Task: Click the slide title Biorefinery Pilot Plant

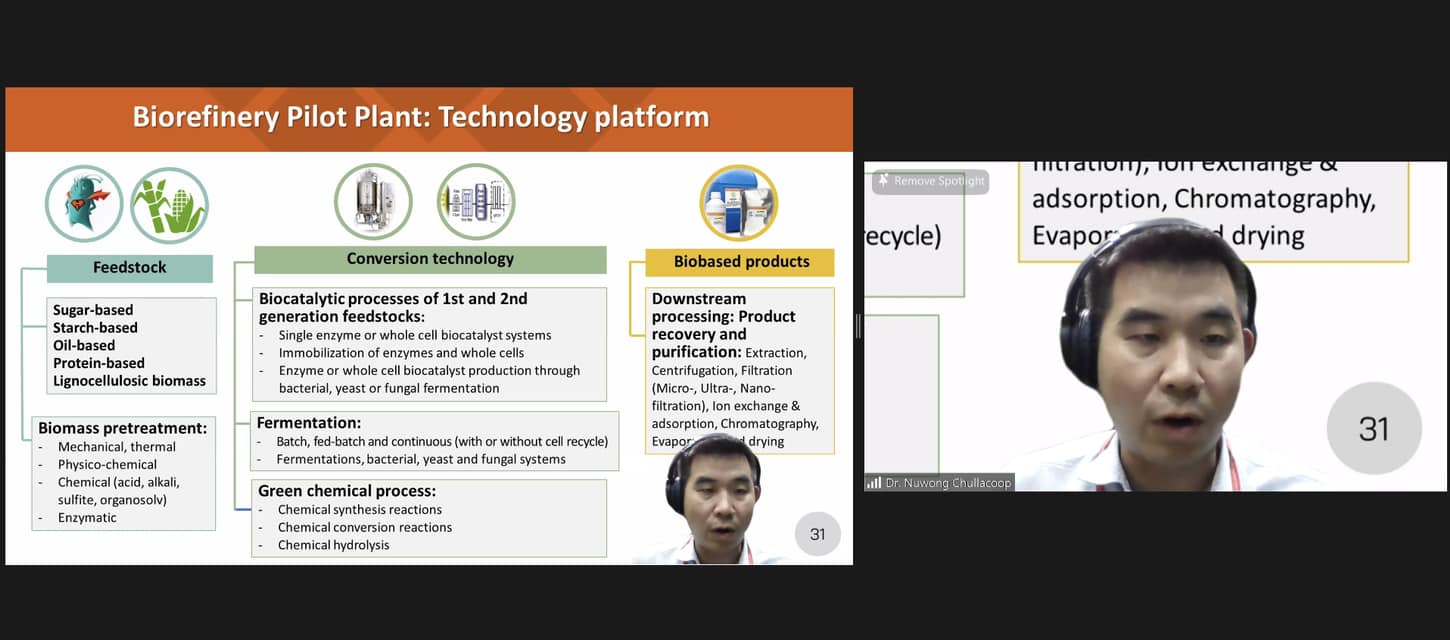Action: 421,117
